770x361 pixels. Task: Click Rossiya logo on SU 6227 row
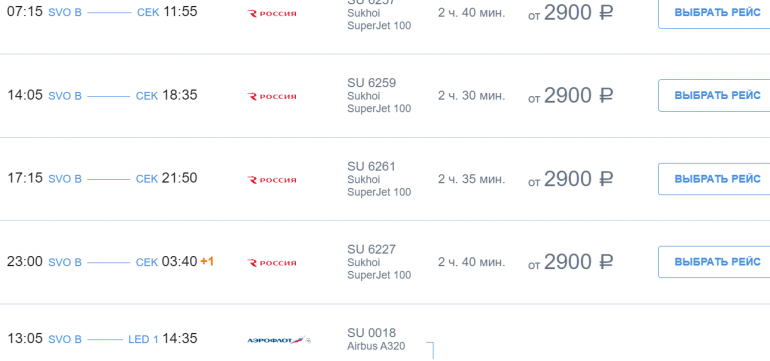272,263
